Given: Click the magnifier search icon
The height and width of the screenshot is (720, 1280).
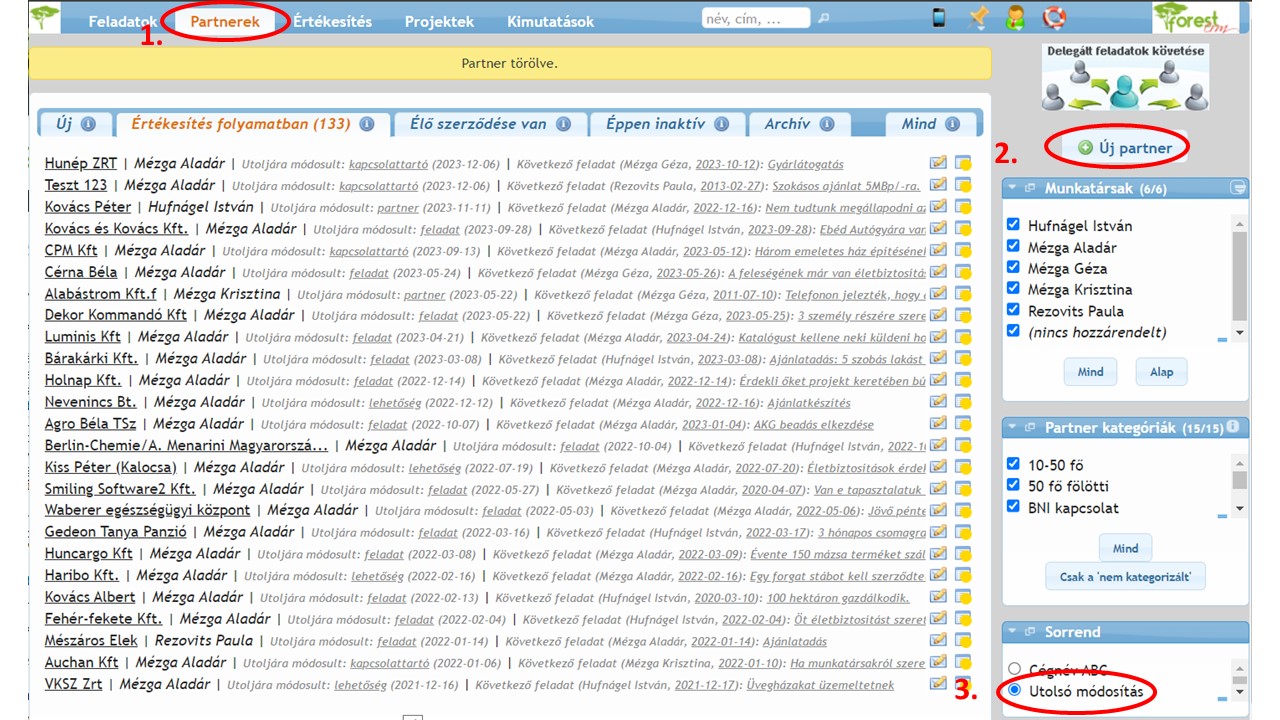Looking at the screenshot, I should pyautogui.click(x=824, y=18).
